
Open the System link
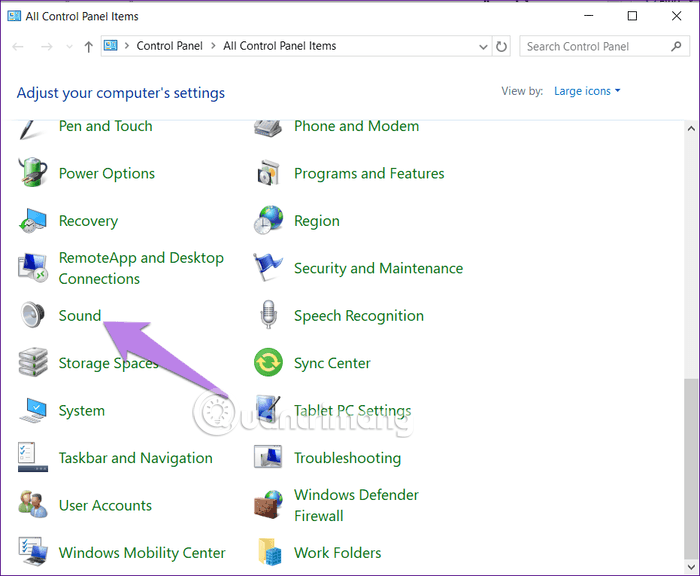[x=82, y=411]
